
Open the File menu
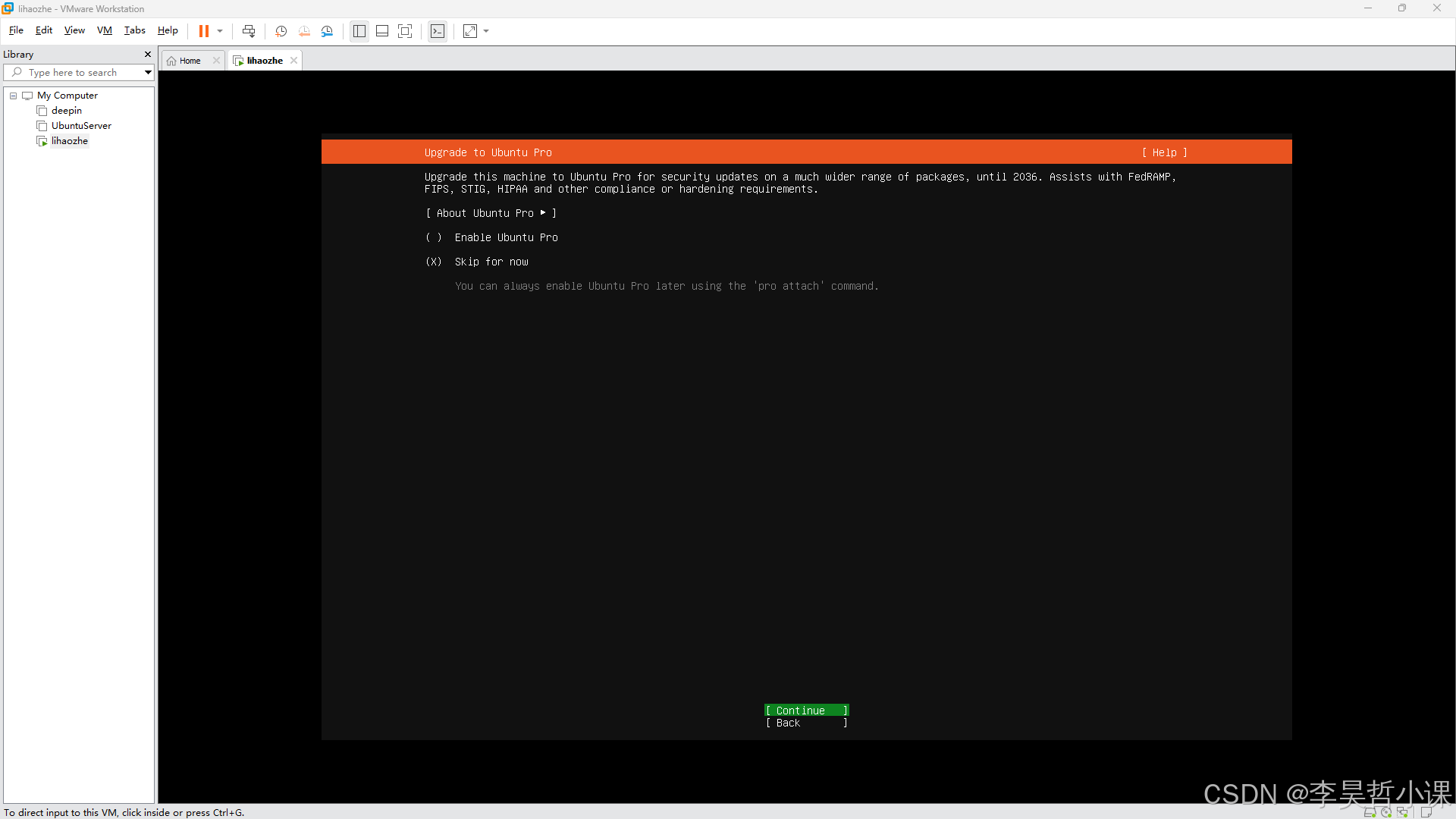[x=16, y=30]
